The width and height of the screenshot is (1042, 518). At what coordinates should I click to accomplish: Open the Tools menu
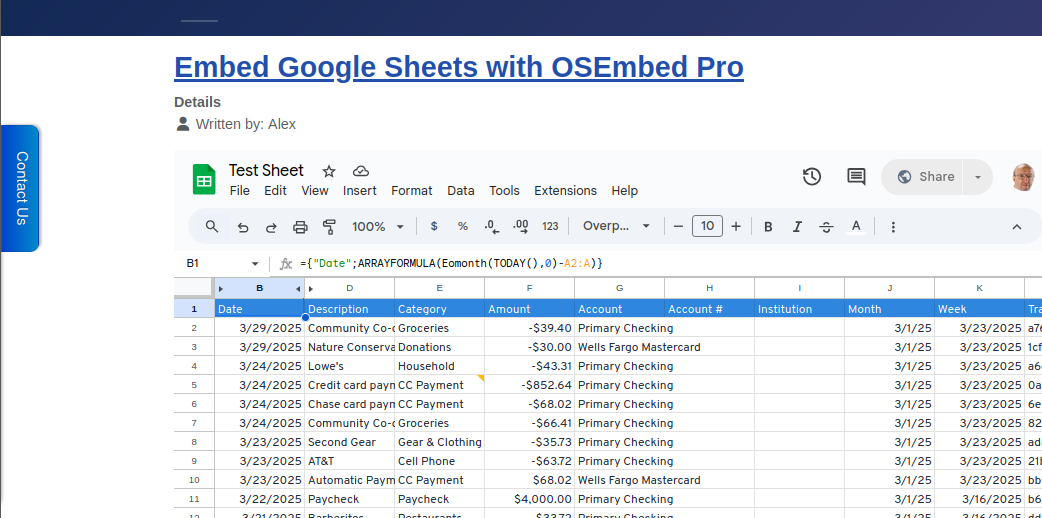[504, 191]
